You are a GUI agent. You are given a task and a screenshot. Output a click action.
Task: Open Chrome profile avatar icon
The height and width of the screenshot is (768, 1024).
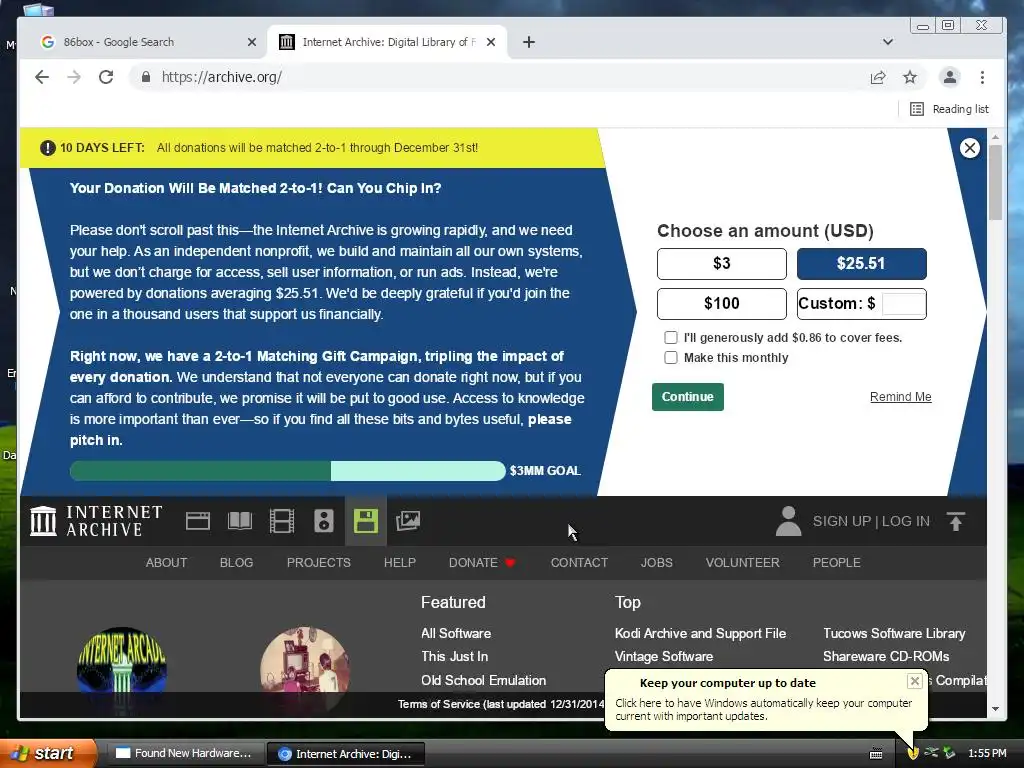[x=950, y=77]
